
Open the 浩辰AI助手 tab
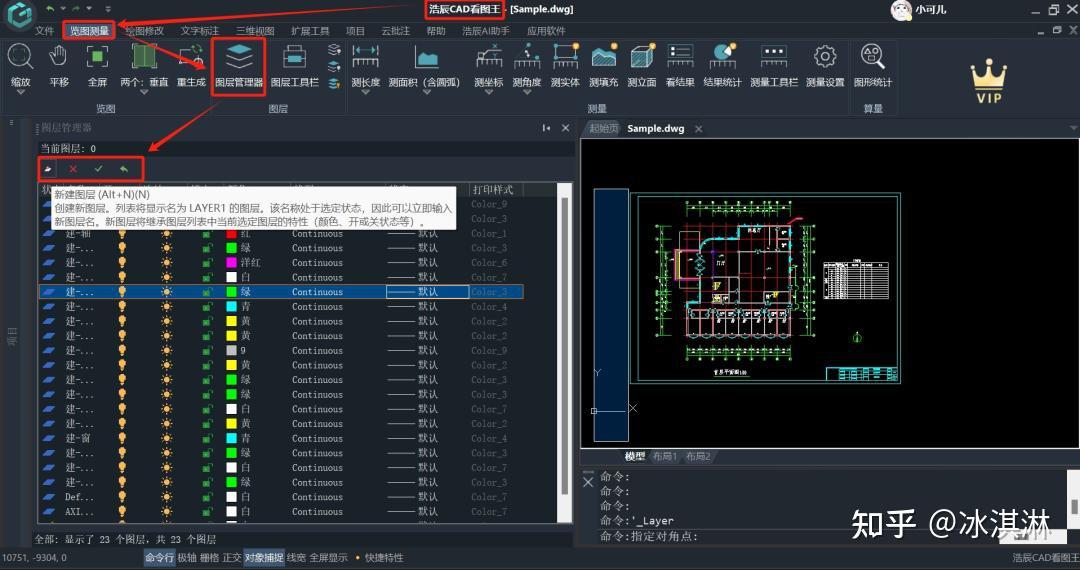pyautogui.click(x=486, y=31)
